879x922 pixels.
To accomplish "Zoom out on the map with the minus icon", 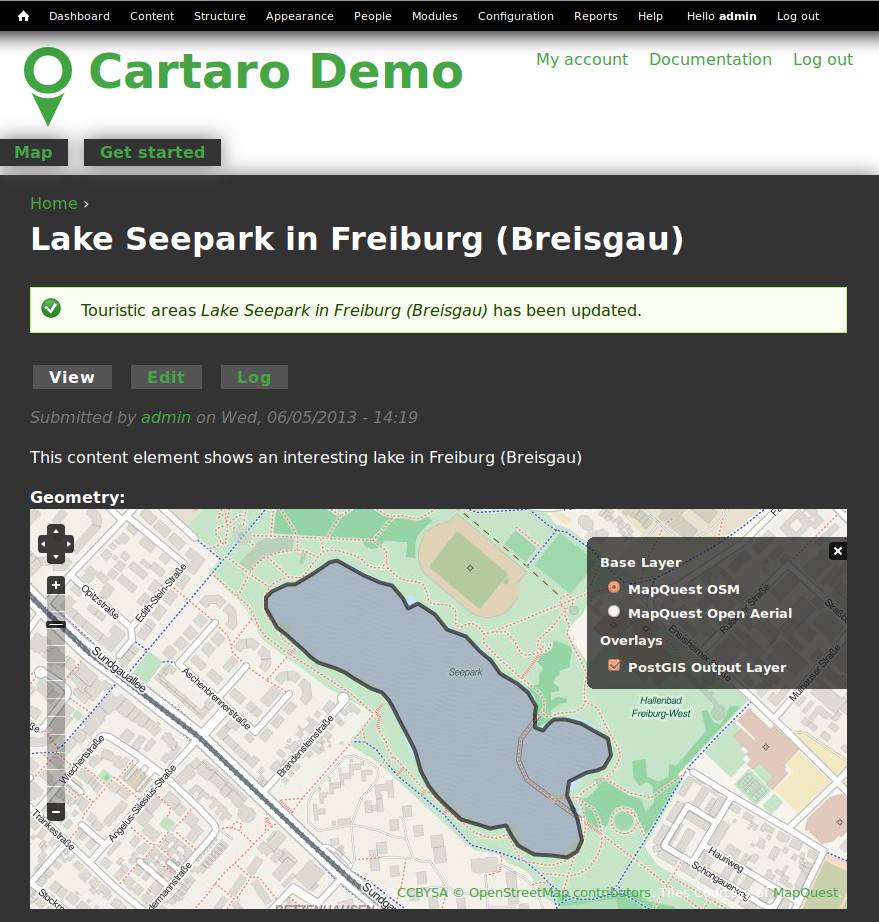I will pyautogui.click(x=55, y=812).
